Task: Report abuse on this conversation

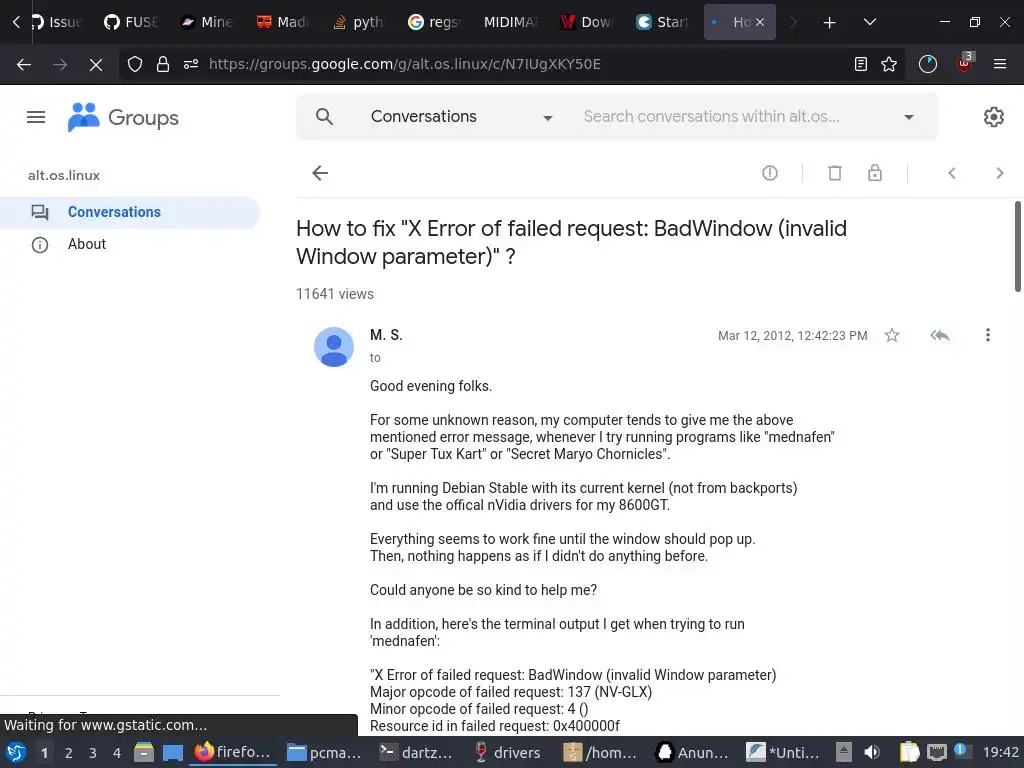Action: (x=770, y=173)
